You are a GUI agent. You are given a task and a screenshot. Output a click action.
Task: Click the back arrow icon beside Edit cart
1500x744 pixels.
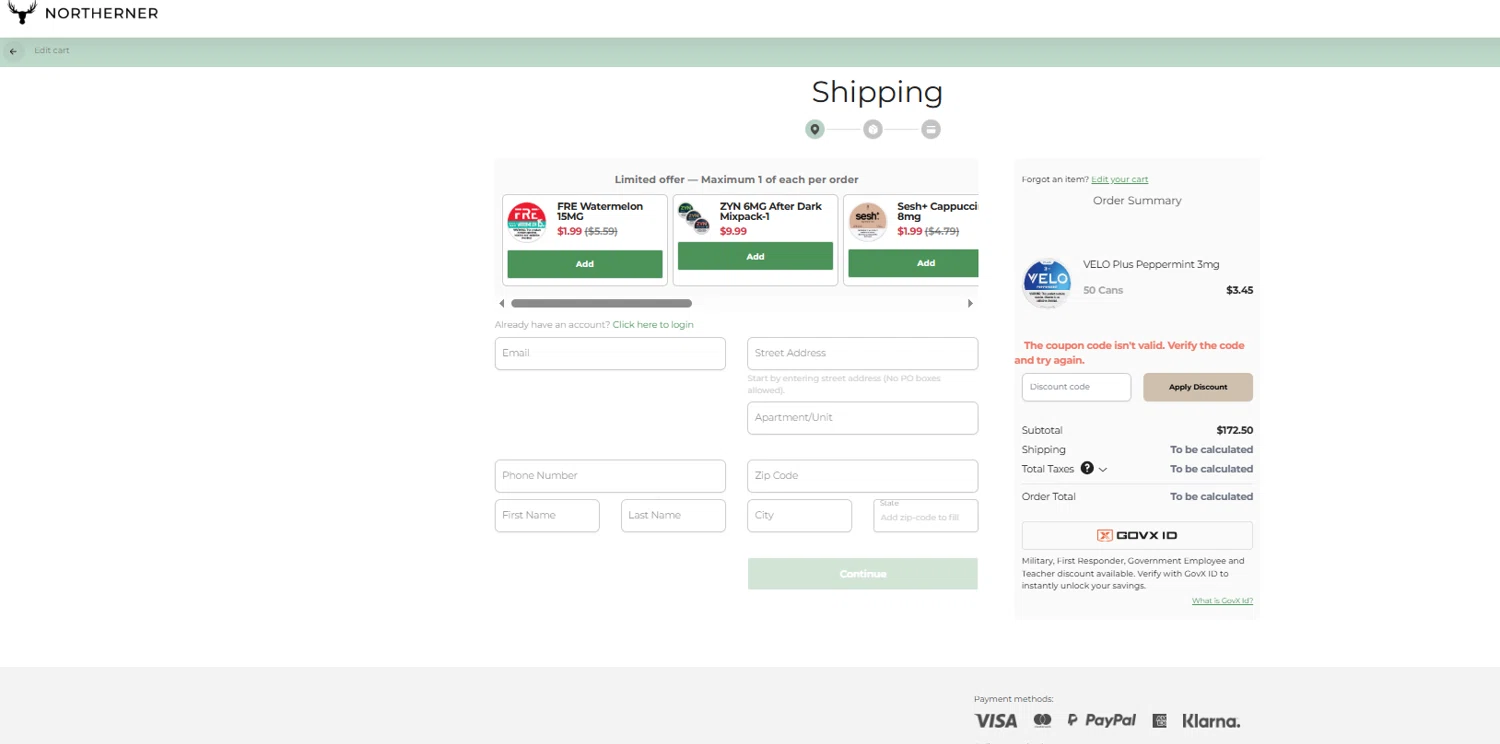click(x=13, y=51)
